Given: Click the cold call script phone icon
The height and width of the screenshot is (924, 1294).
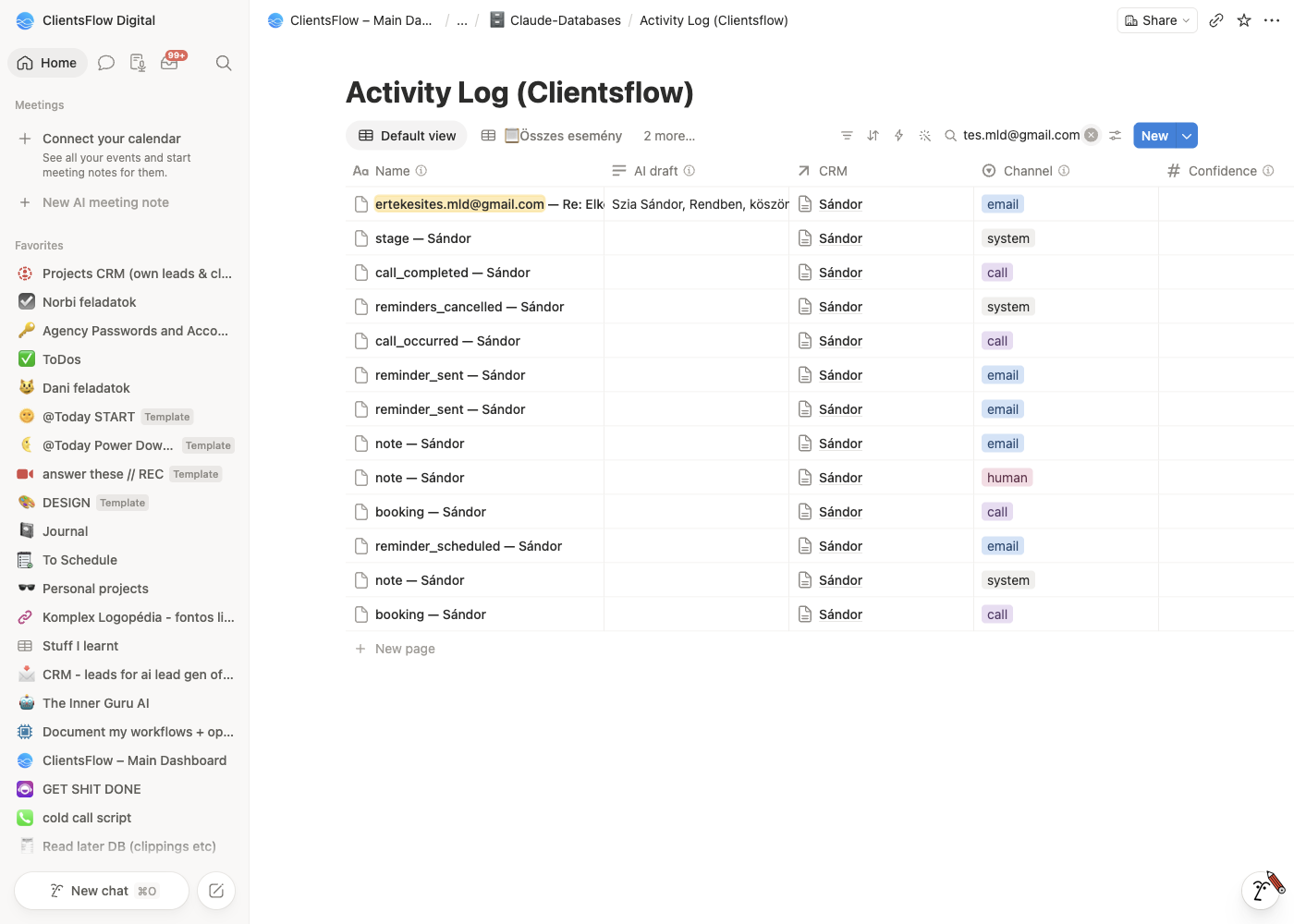Looking at the screenshot, I should coord(26,818).
